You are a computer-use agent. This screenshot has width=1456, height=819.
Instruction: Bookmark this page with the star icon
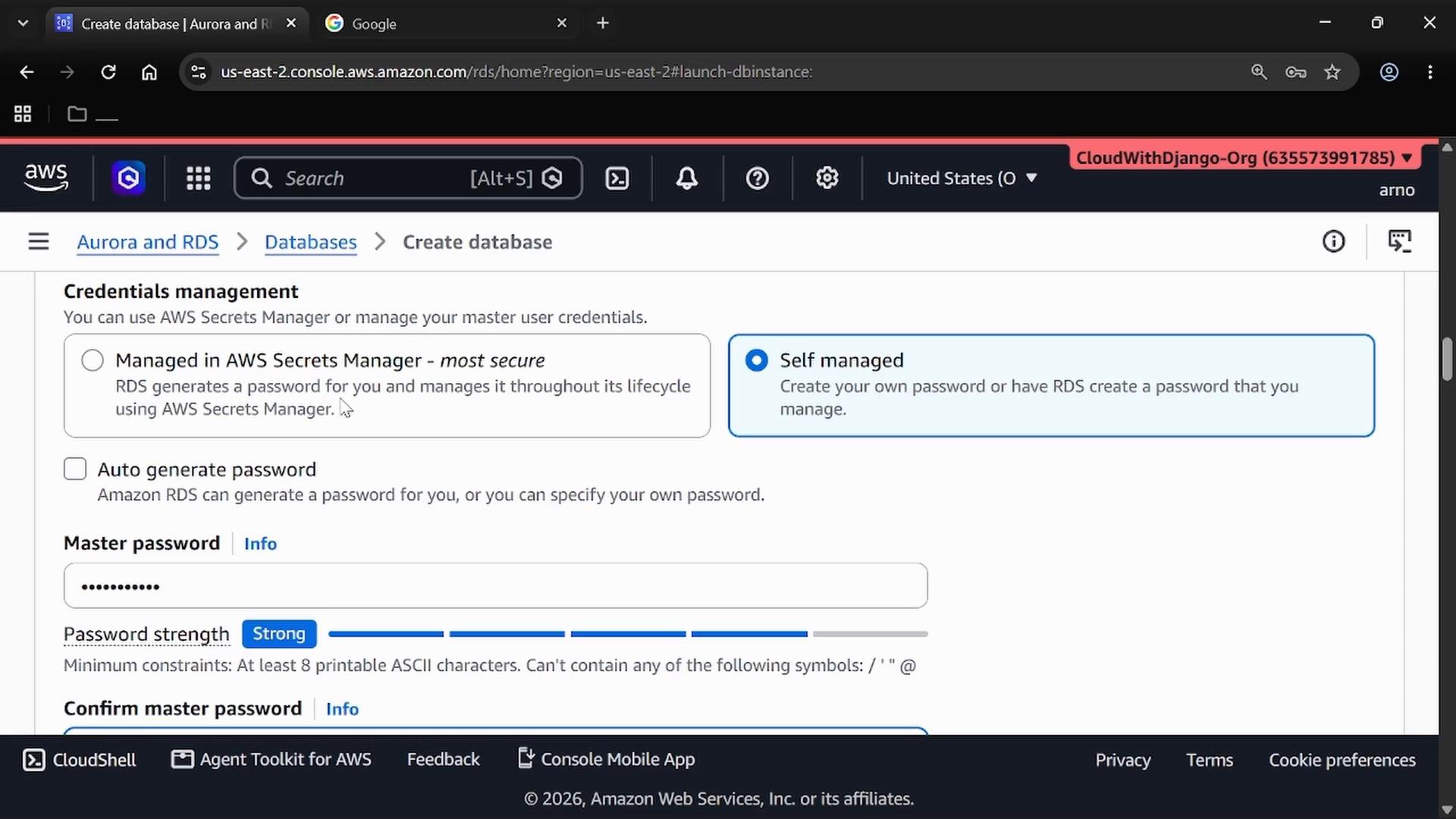pyautogui.click(x=1332, y=72)
